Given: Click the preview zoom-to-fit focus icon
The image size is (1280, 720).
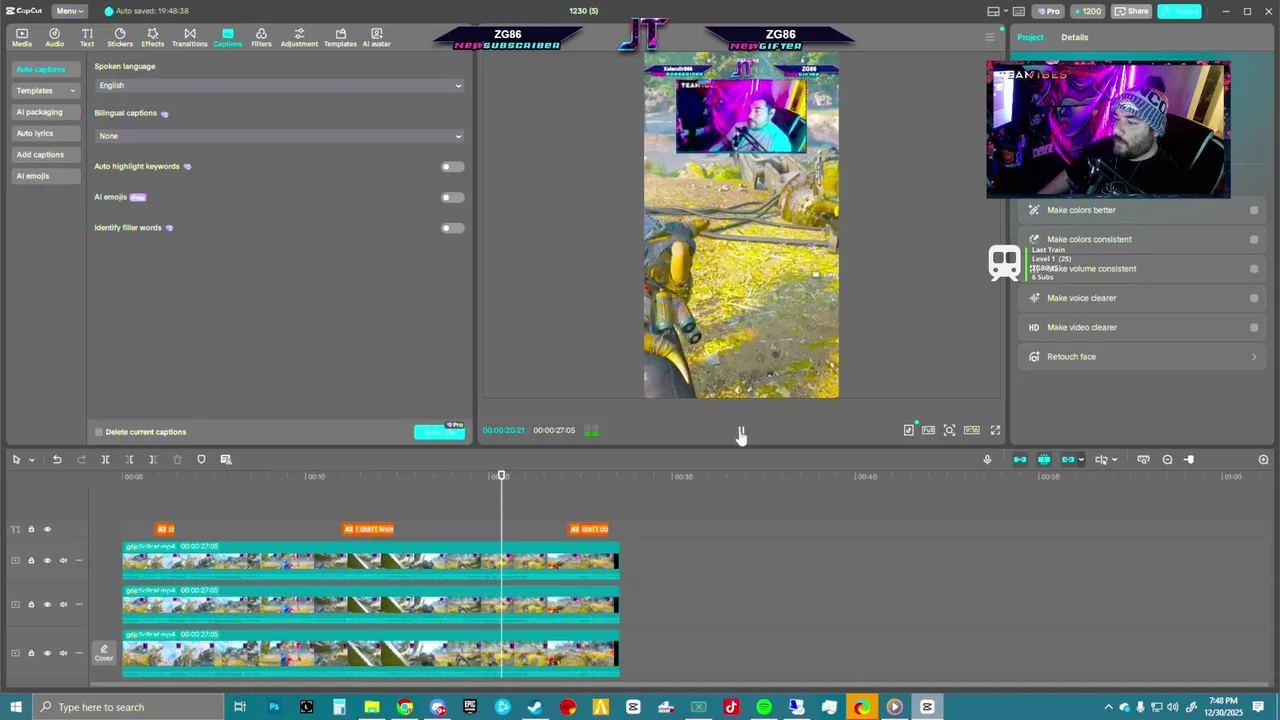Looking at the screenshot, I should [949, 430].
